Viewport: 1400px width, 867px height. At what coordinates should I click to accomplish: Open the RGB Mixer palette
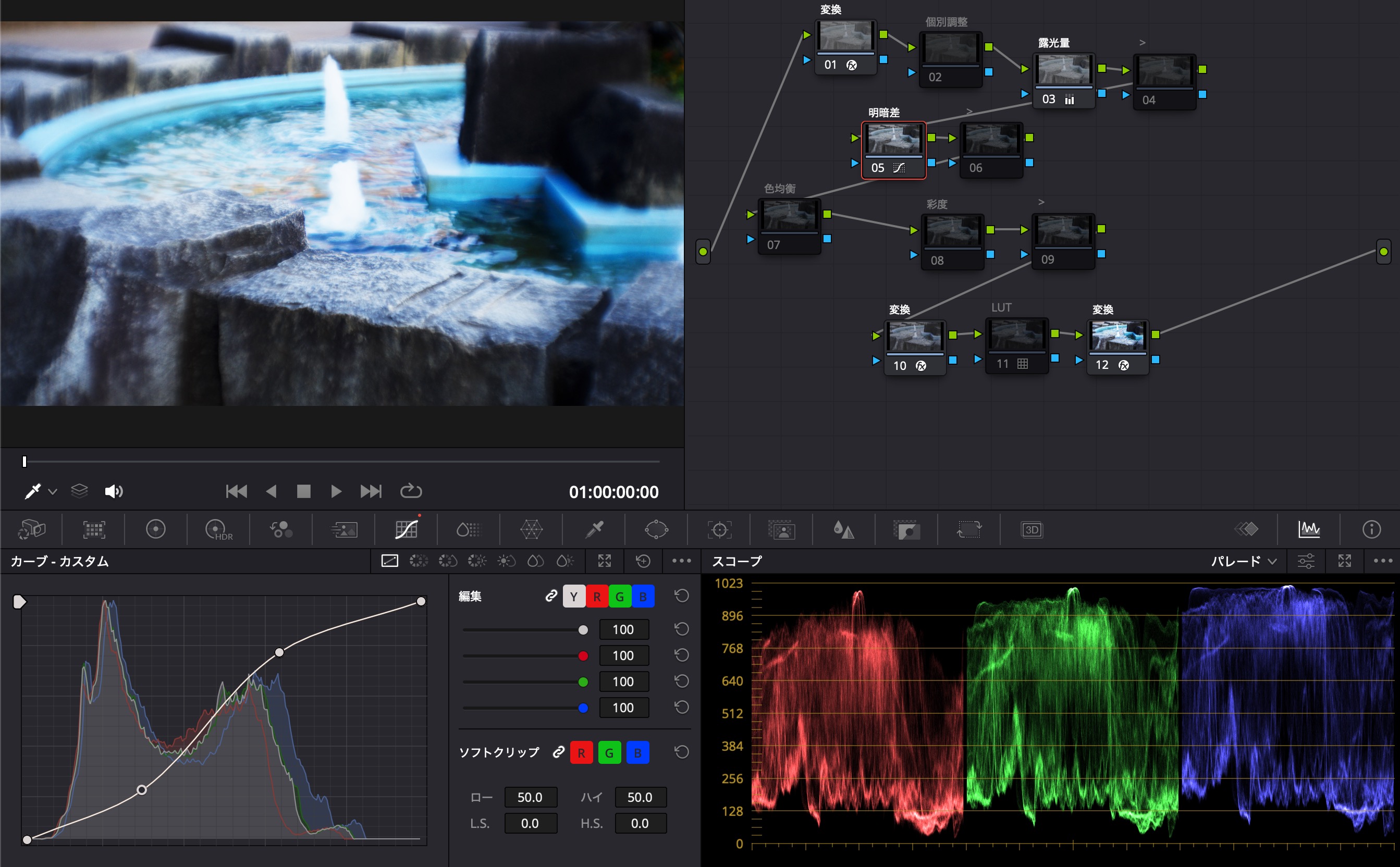coord(281,529)
